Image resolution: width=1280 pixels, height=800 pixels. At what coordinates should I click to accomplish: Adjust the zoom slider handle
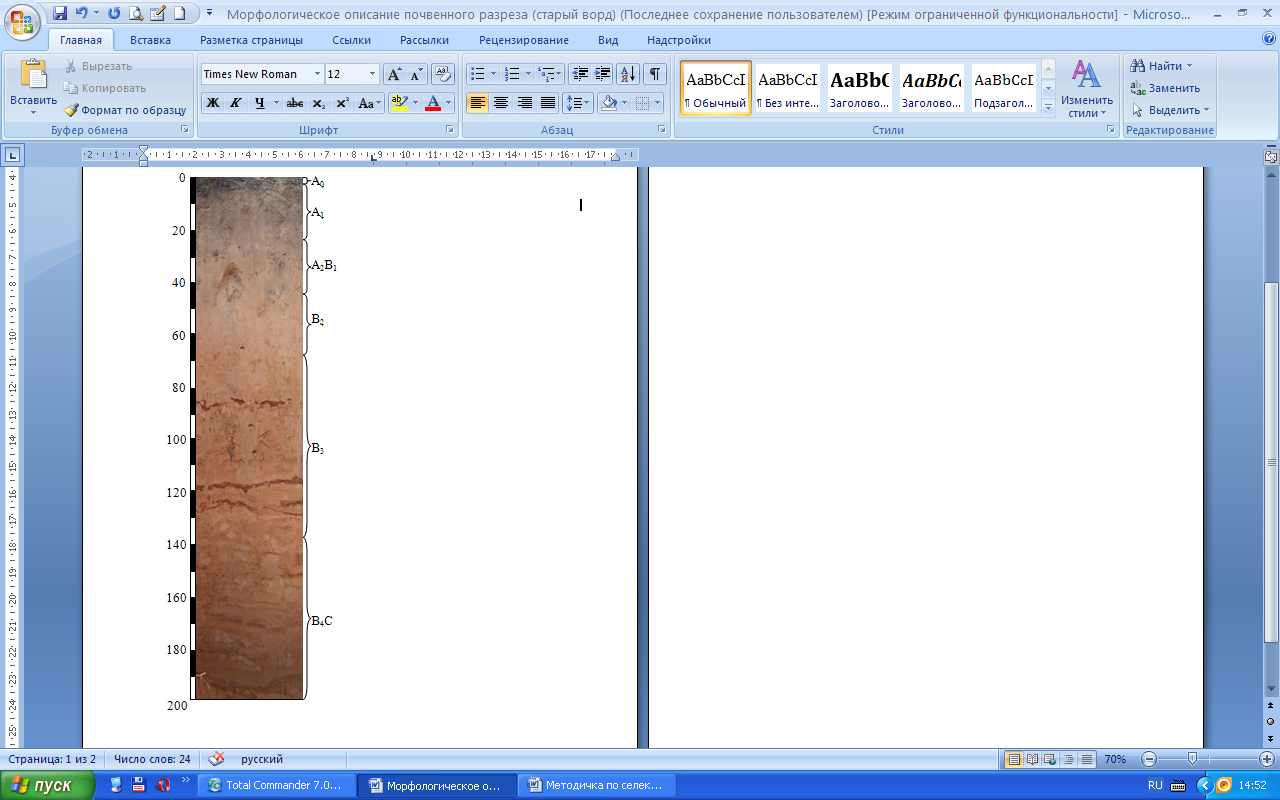tap(1192, 759)
